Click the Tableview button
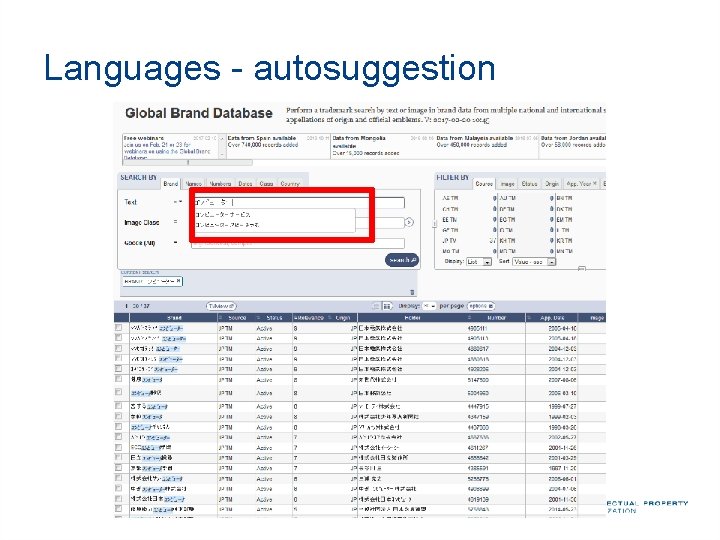The height and width of the screenshot is (540, 720). pos(221,306)
